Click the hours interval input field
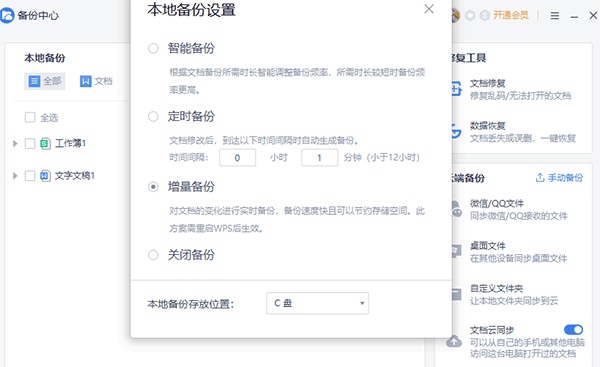This screenshot has height=367, width=600. [x=237, y=158]
